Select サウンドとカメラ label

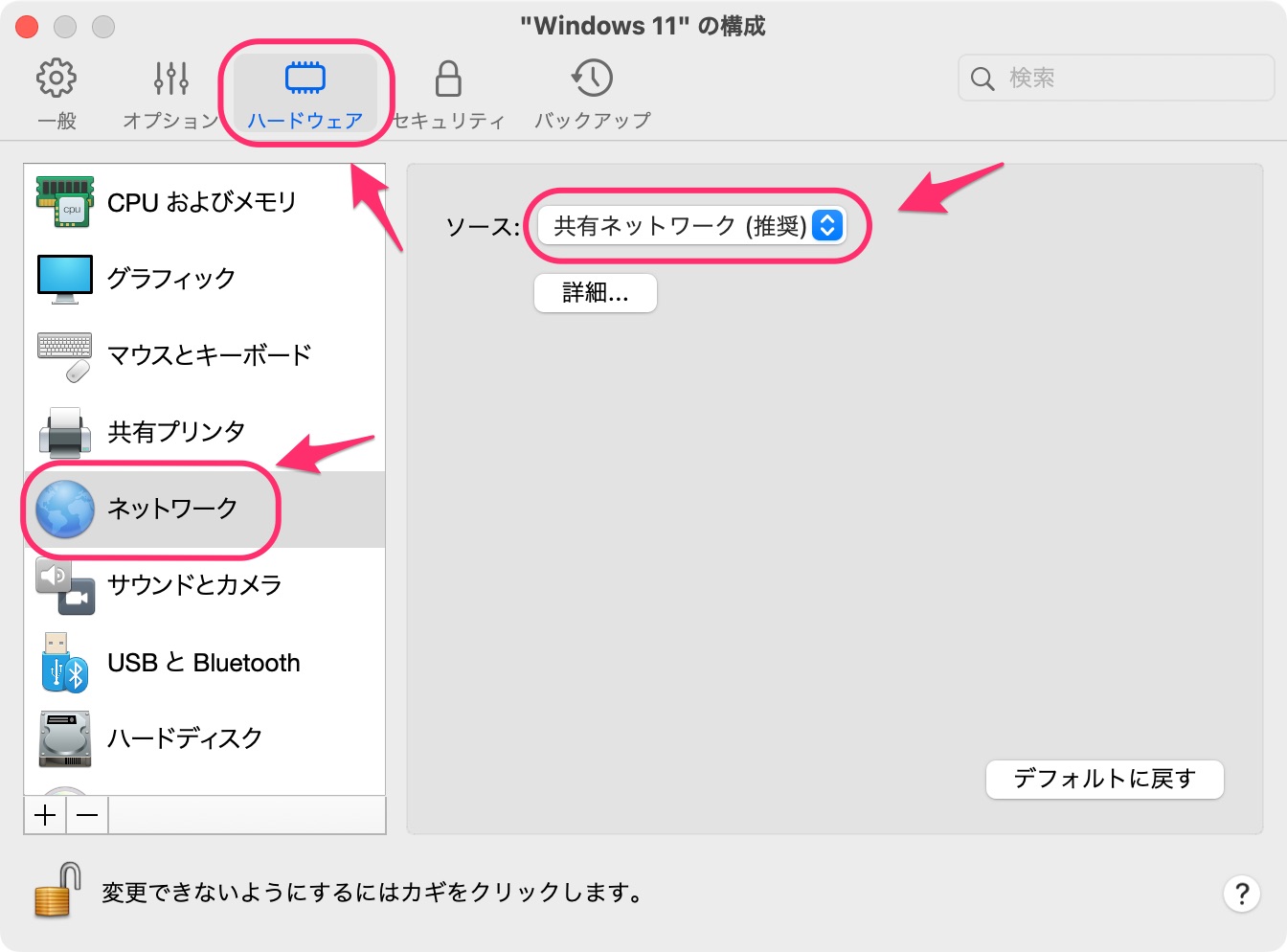point(194,585)
